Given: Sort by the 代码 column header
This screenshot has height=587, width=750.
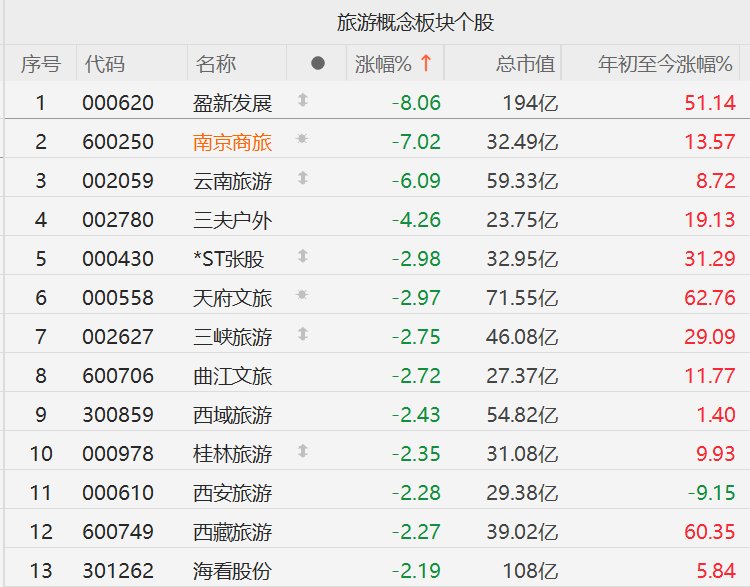Looking at the screenshot, I should [x=104, y=64].
